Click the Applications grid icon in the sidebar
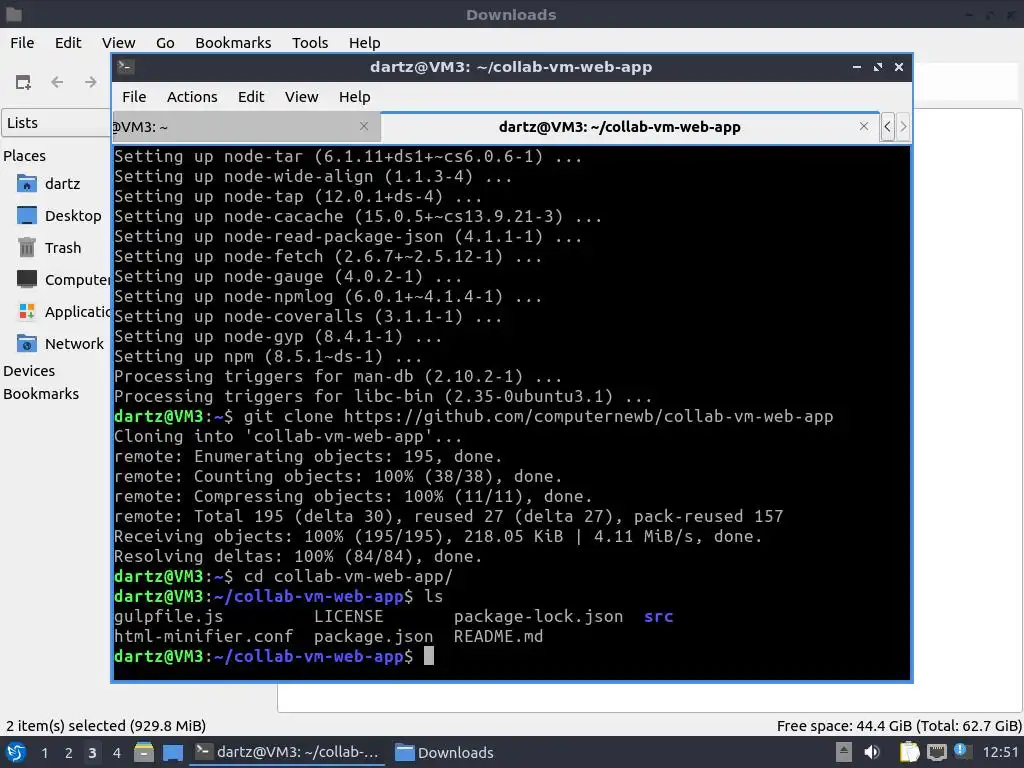This screenshot has width=1024, height=768. 27,312
